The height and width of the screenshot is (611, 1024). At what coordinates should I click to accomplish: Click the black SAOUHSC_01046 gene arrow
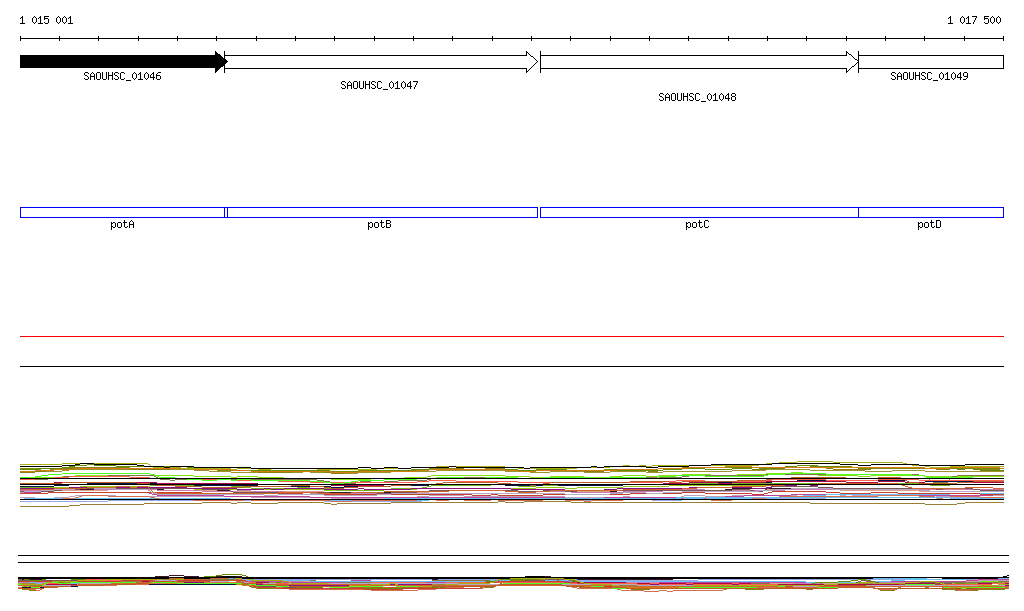click(x=122, y=62)
